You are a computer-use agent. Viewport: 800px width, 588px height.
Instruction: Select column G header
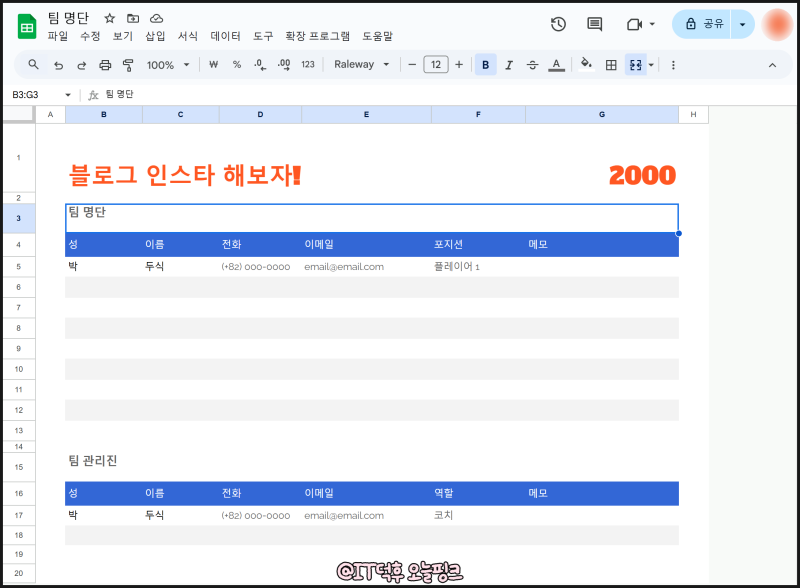(x=602, y=114)
